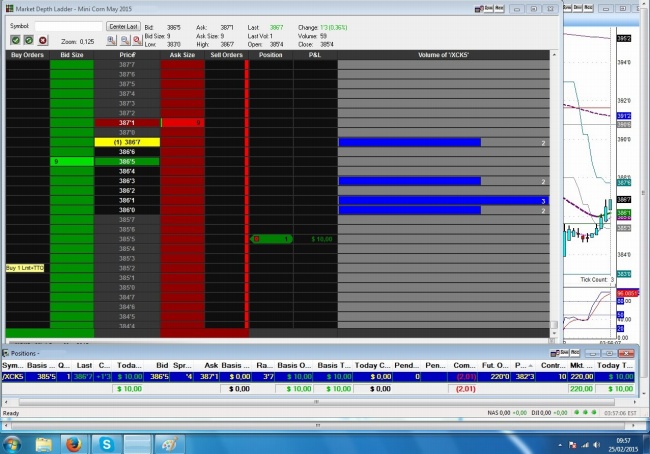Image resolution: width=650 pixels, height=454 pixels.
Task: Click the Position column header in the ladder
Action: pos(271,55)
